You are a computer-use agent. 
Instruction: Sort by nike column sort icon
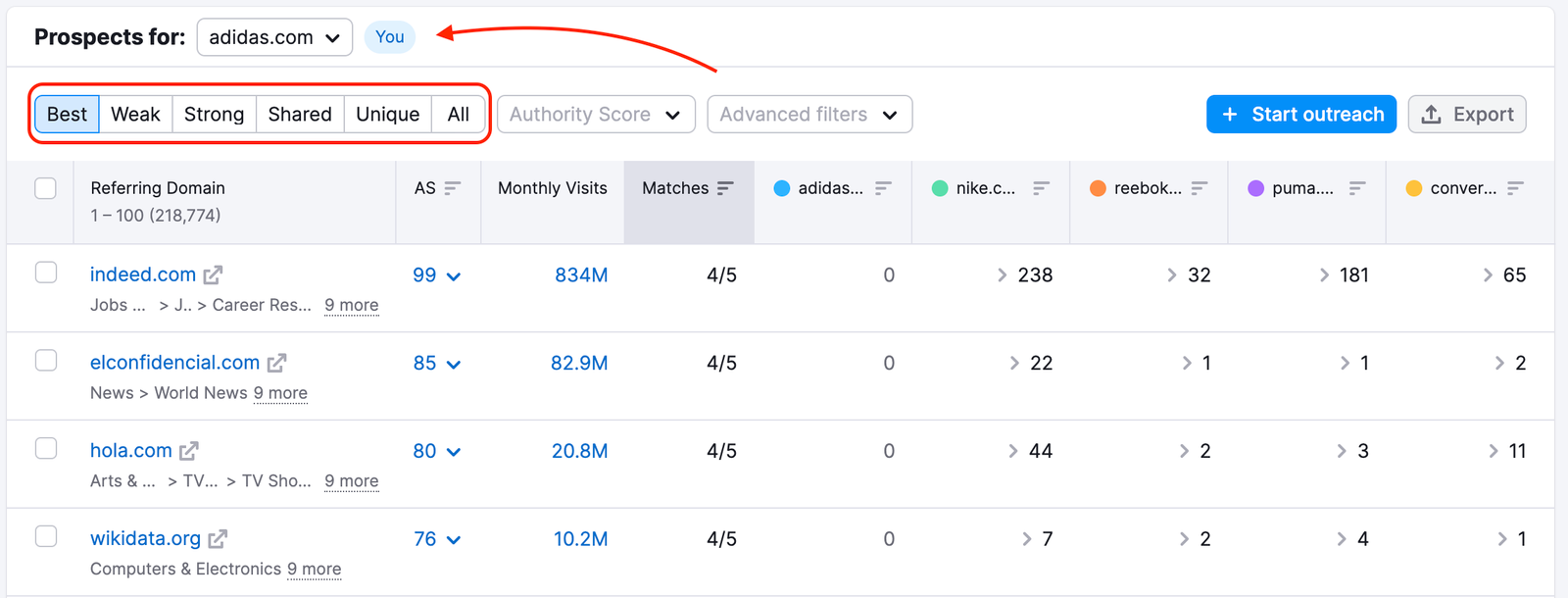[x=1041, y=188]
